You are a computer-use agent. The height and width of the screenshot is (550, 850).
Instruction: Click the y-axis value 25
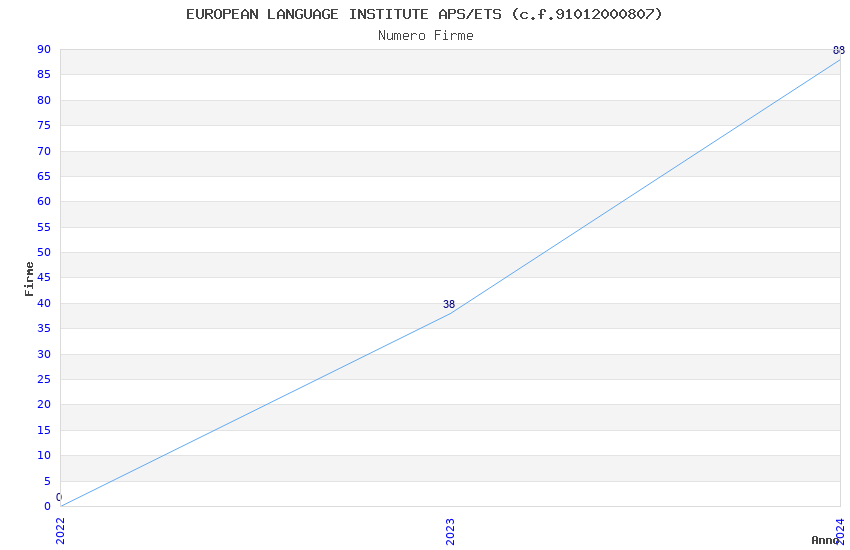44,379
